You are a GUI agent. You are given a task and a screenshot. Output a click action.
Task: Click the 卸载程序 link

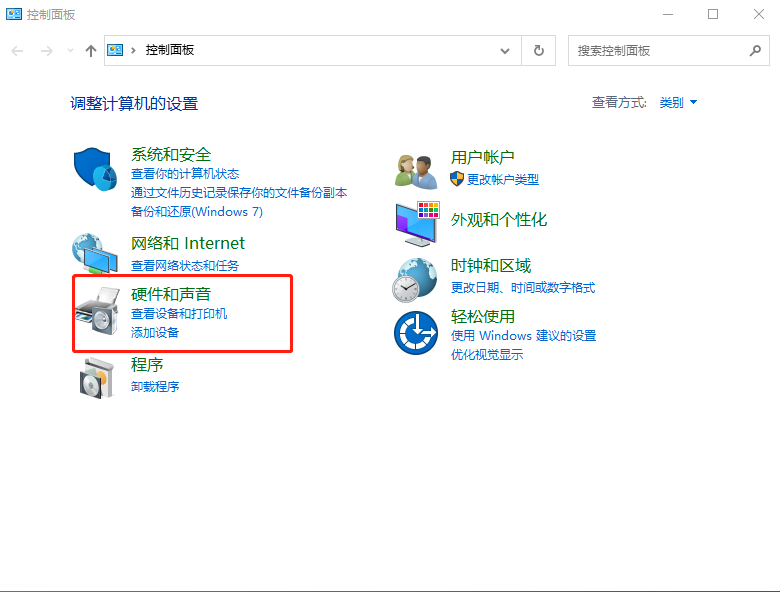point(155,387)
